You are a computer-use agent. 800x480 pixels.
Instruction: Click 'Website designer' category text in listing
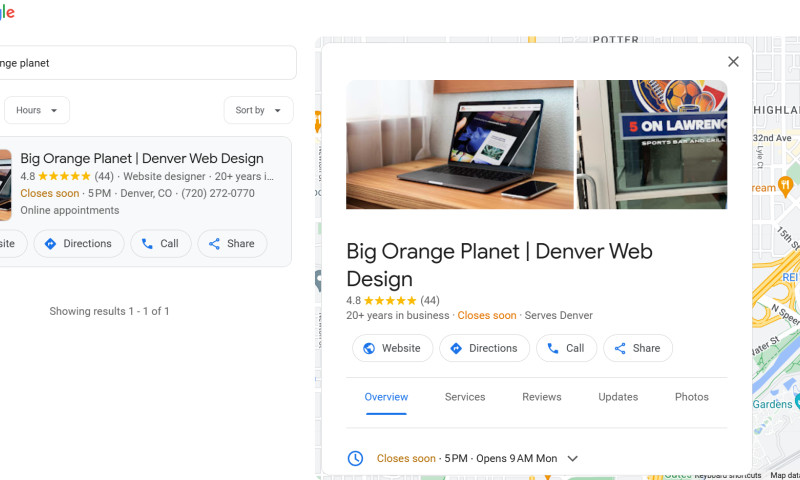click(x=164, y=176)
